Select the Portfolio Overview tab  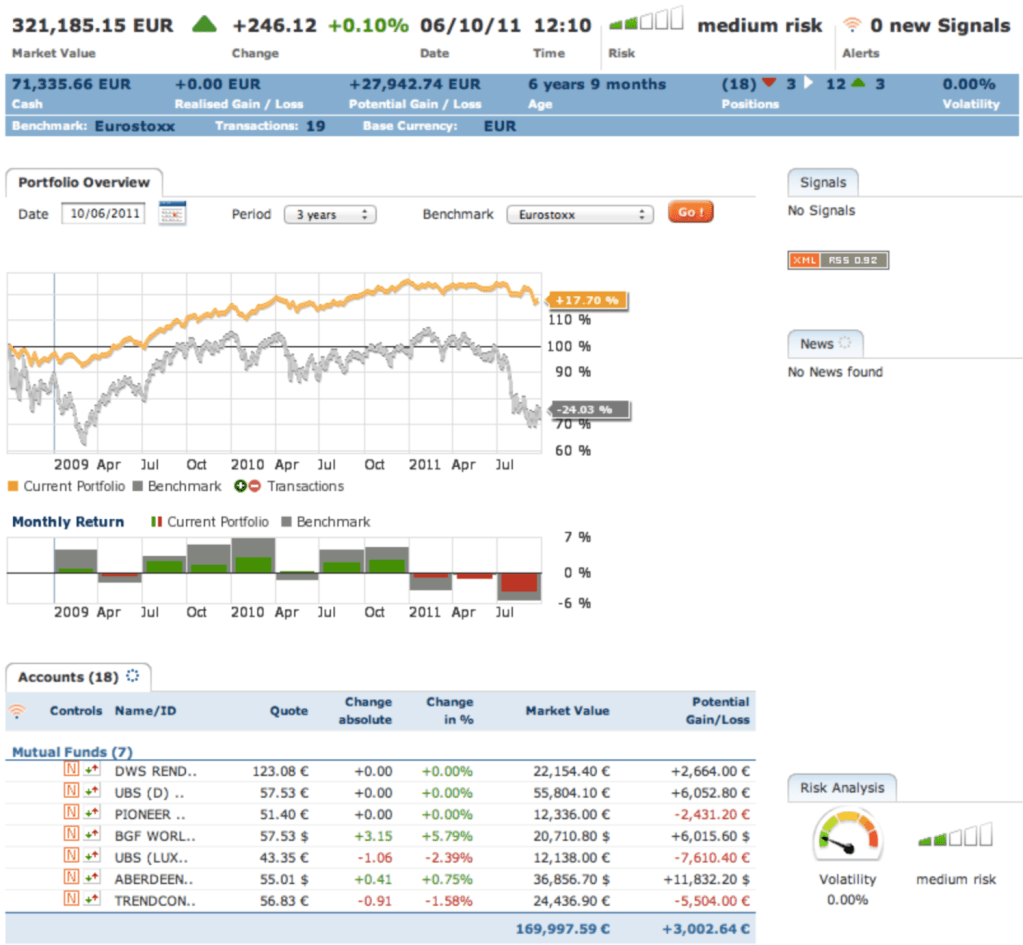point(84,182)
